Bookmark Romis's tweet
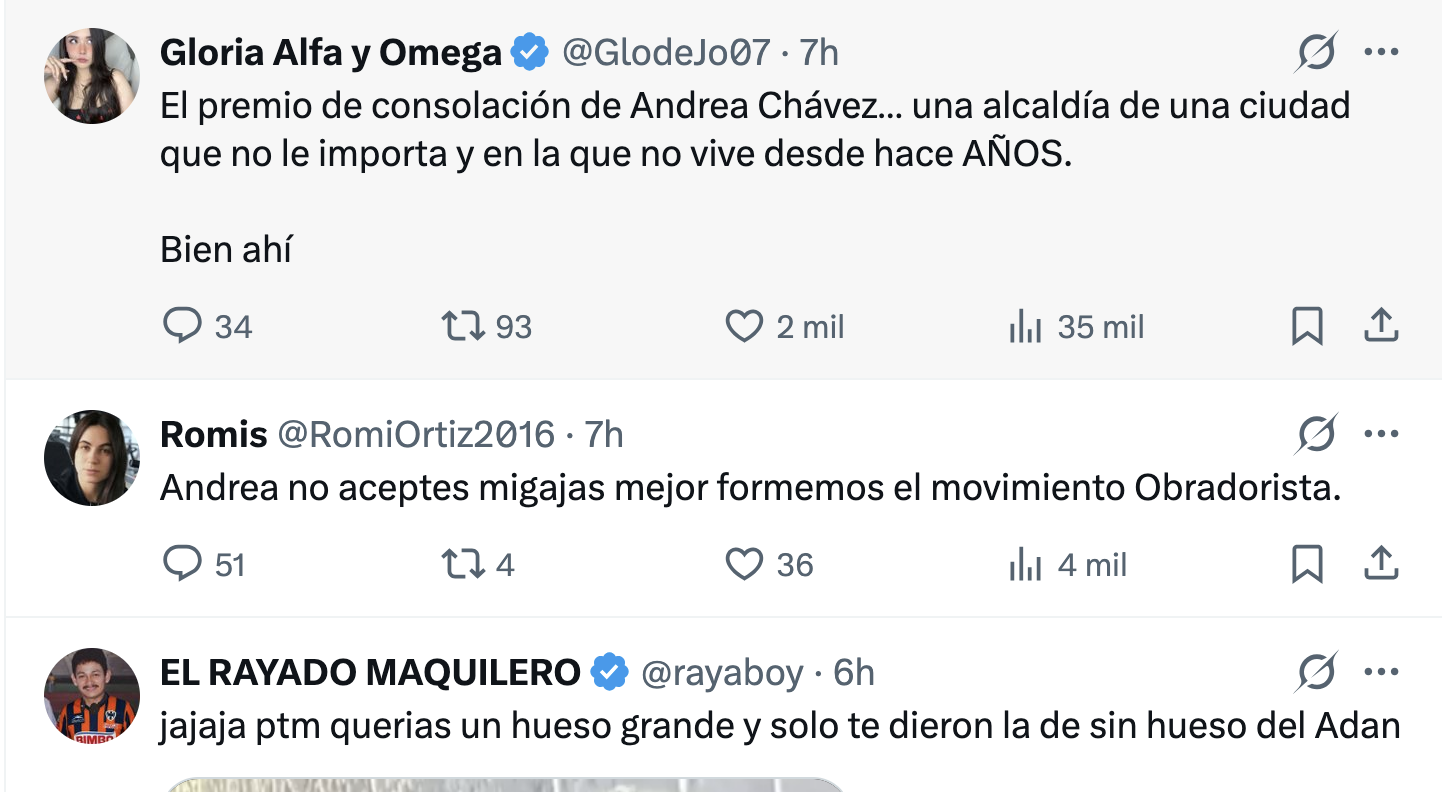This screenshot has height=792, width=1442. 1307,564
